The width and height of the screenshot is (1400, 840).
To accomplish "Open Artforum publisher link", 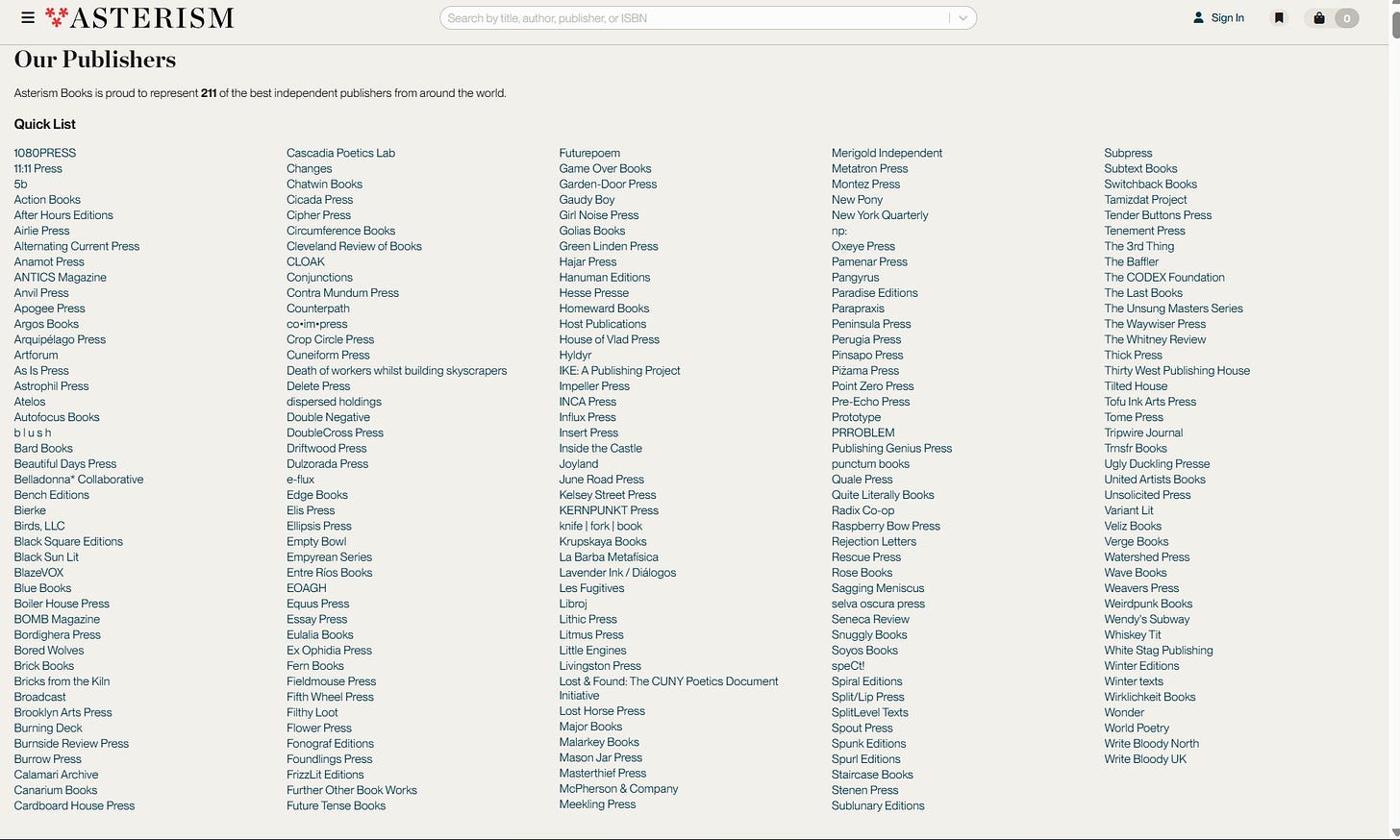I will 37,355.
